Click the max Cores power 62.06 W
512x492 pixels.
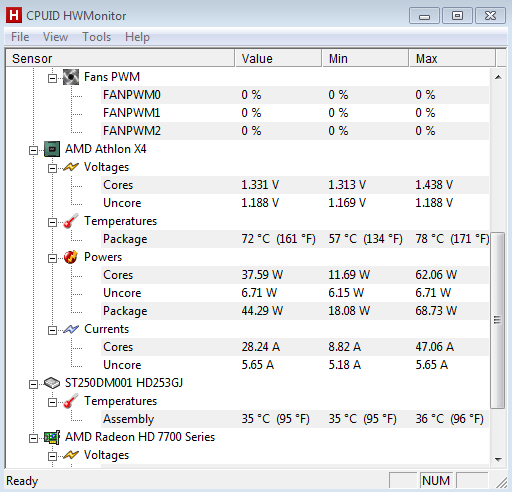click(436, 275)
